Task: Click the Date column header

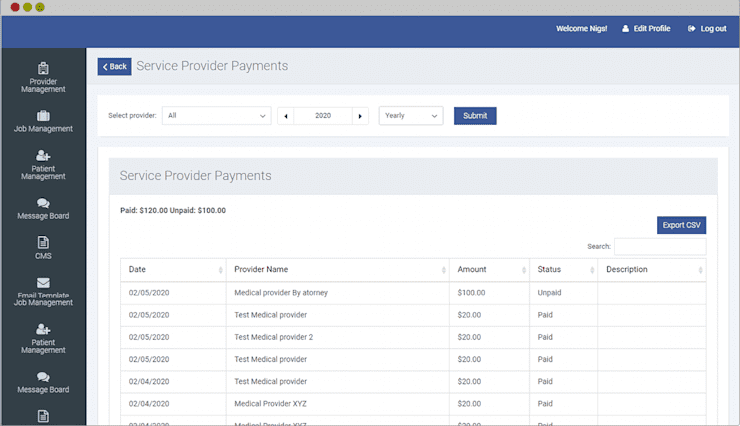Action: click(173, 269)
